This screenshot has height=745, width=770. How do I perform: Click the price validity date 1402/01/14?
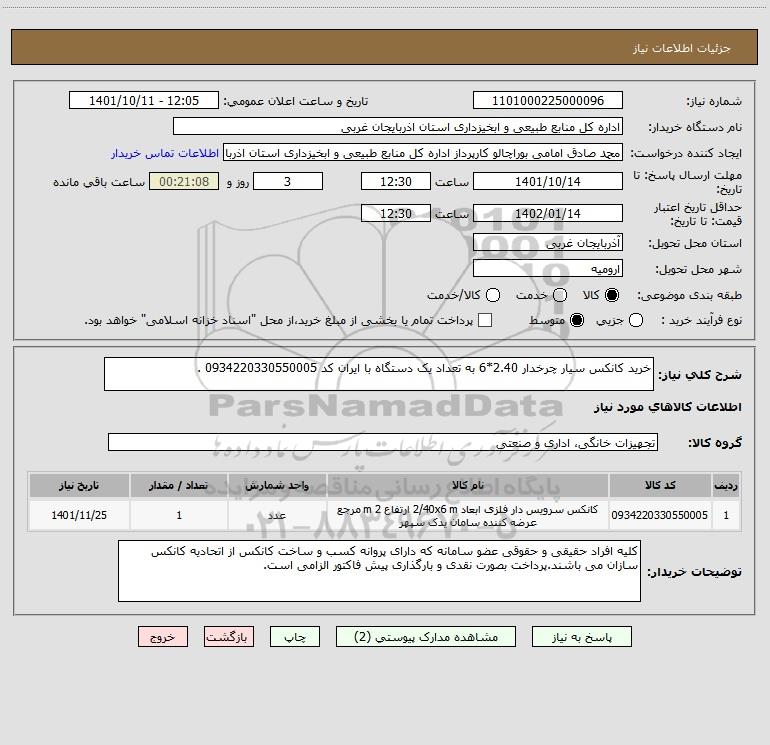coord(548,213)
